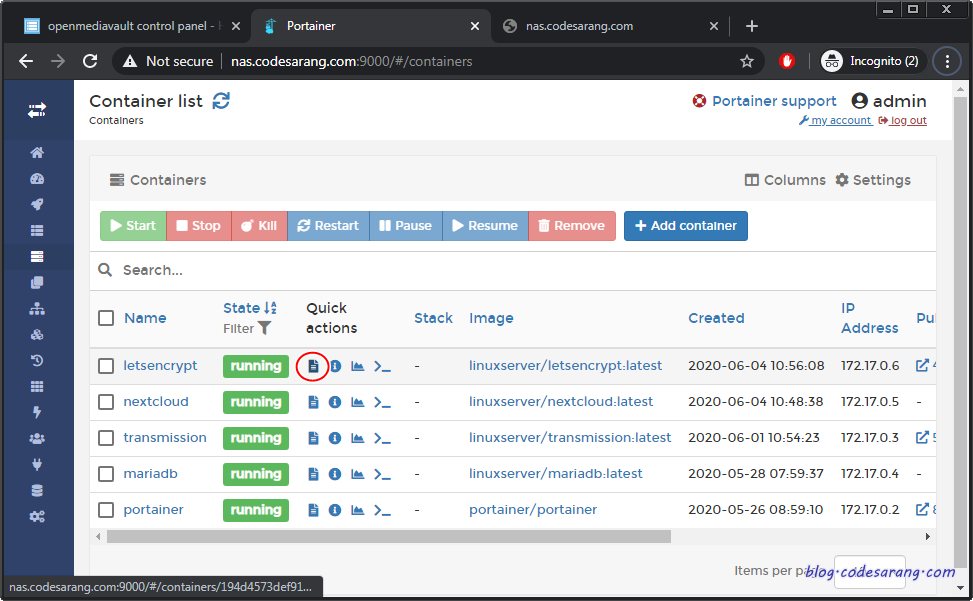The image size is (973, 601).
Task: Open published port link for letsencrypt row
Action: coord(923,365)
